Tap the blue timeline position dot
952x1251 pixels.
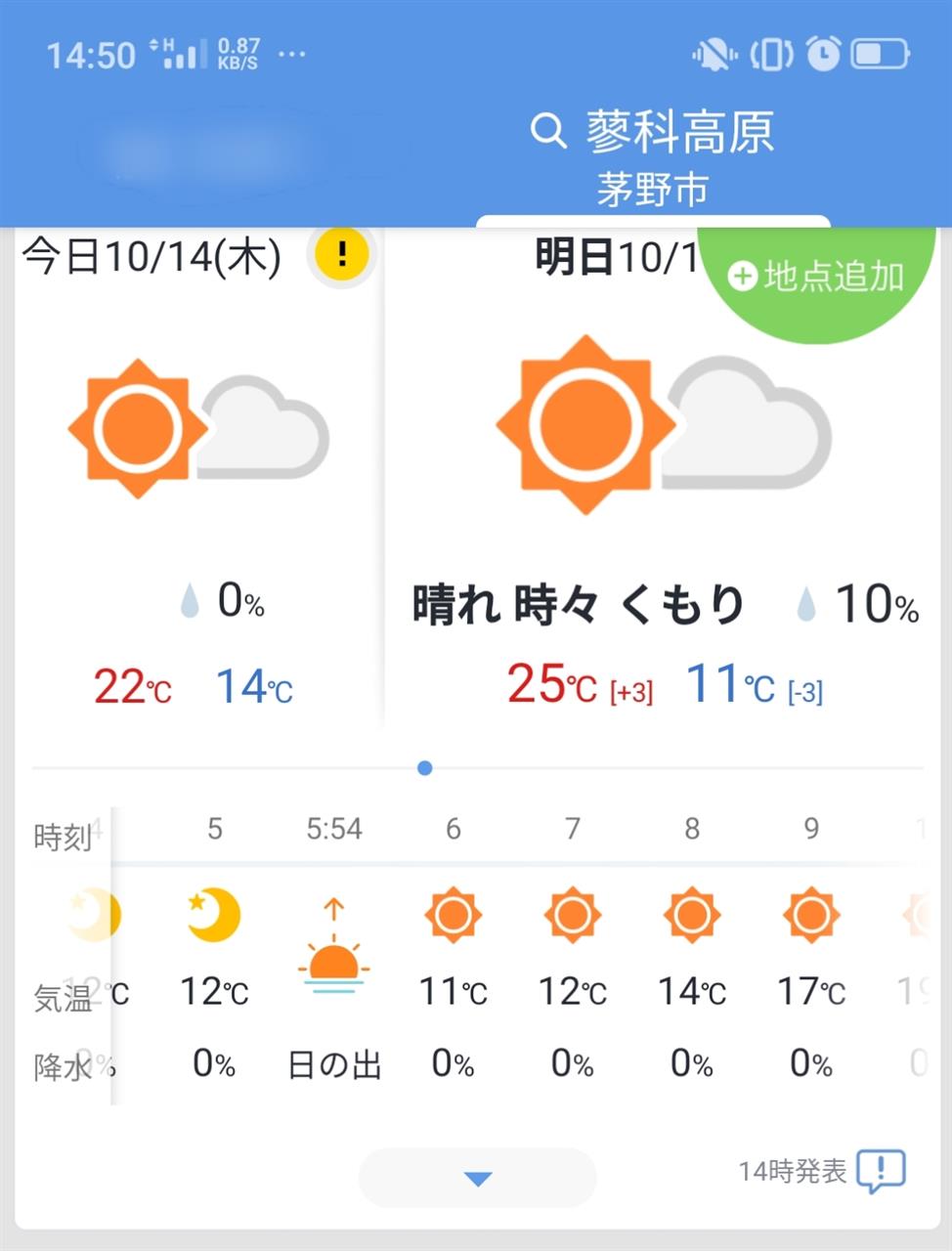pos(424,768)
